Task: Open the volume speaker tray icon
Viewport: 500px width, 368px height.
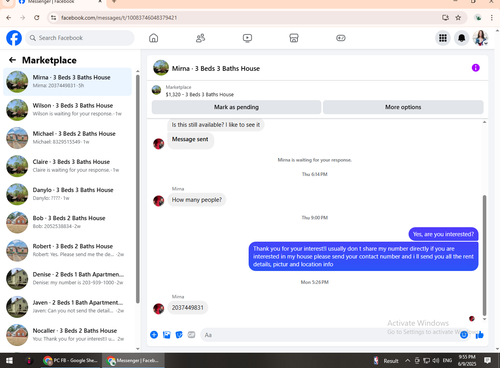Action: point(436,360)
